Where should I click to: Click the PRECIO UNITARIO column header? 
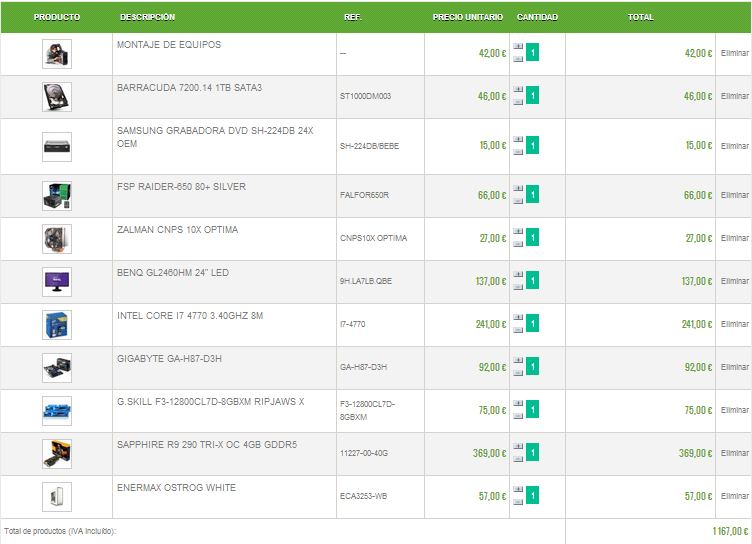468,17
